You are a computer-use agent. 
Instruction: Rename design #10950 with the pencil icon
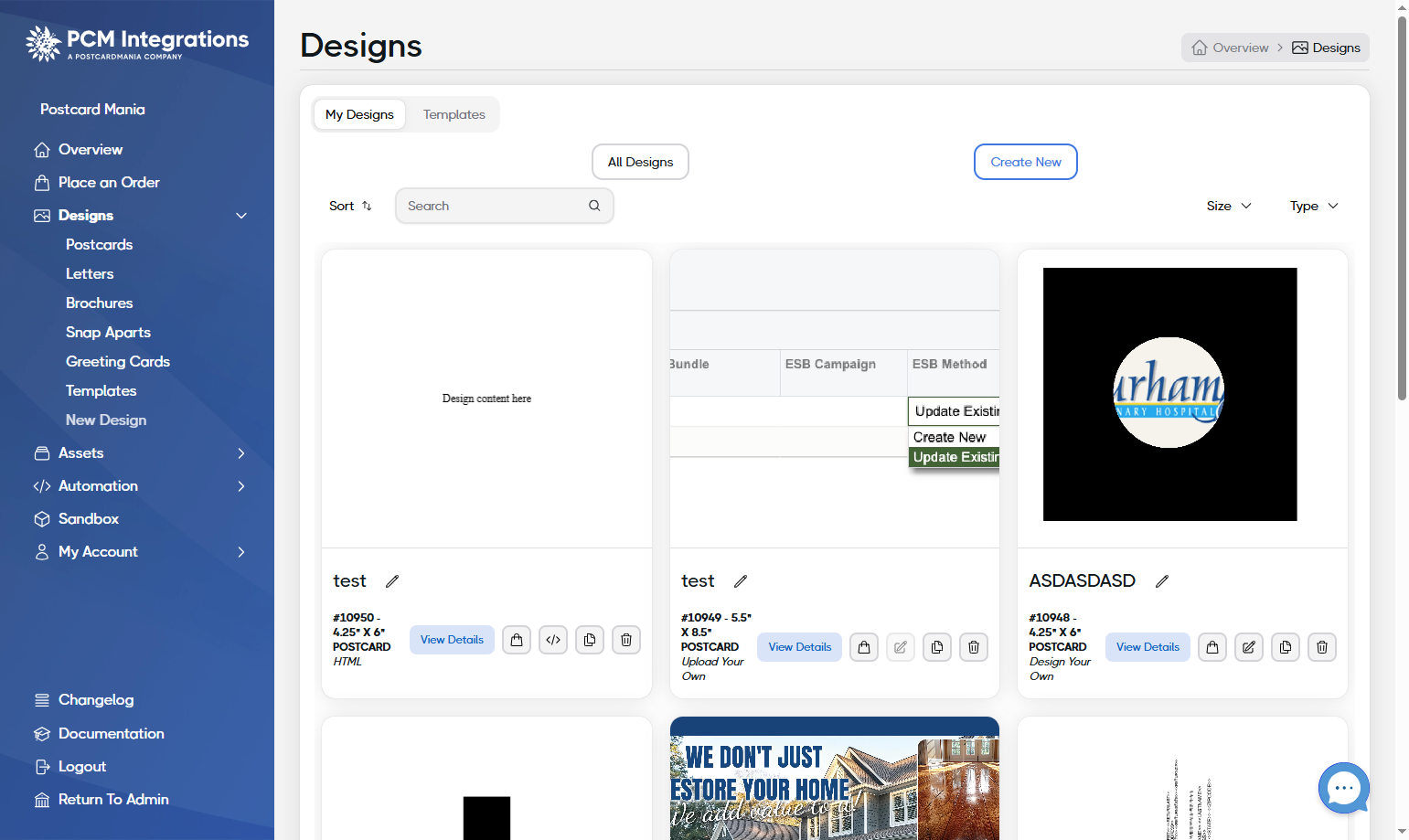pos(392,581)
